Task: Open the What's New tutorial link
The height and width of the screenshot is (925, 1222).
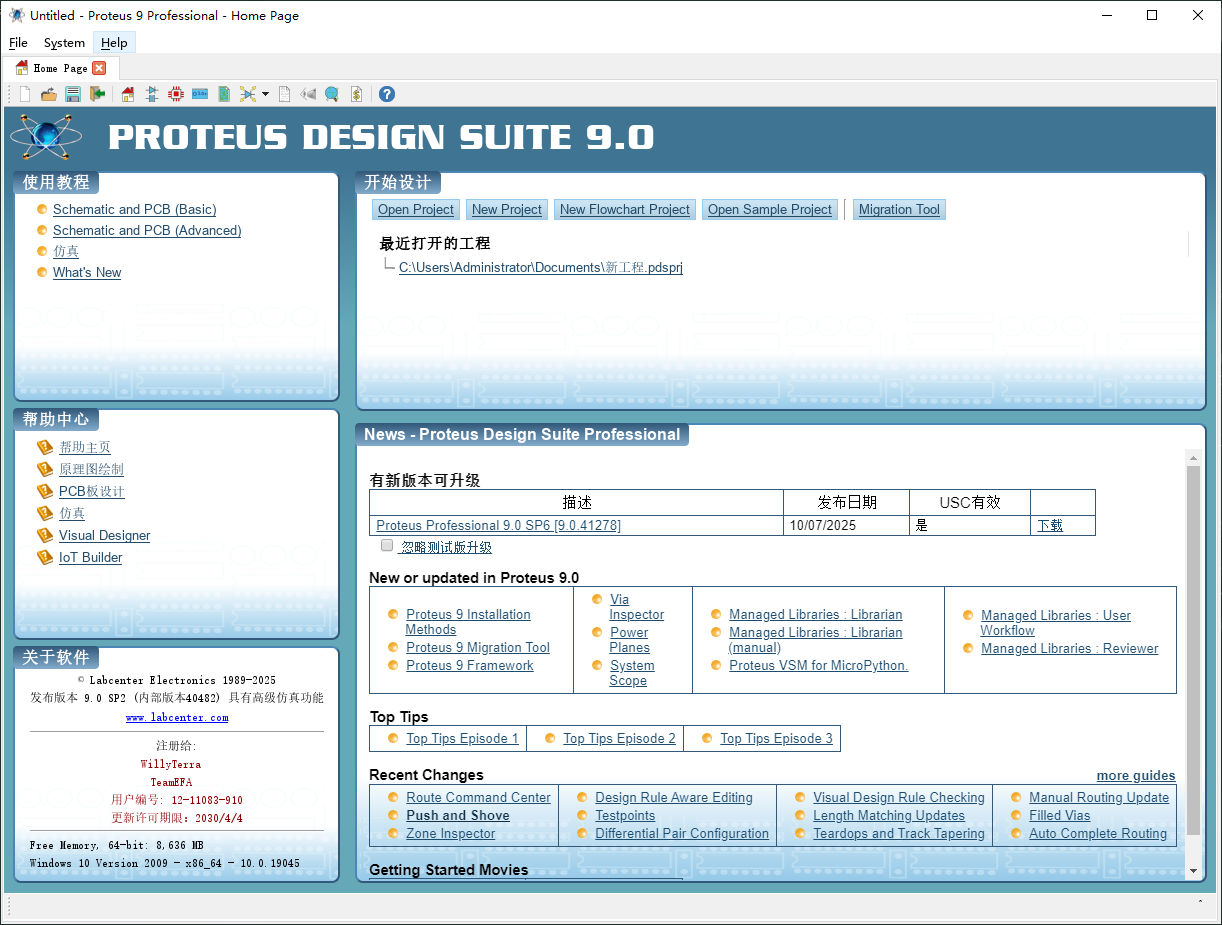Action: [87, 272]
